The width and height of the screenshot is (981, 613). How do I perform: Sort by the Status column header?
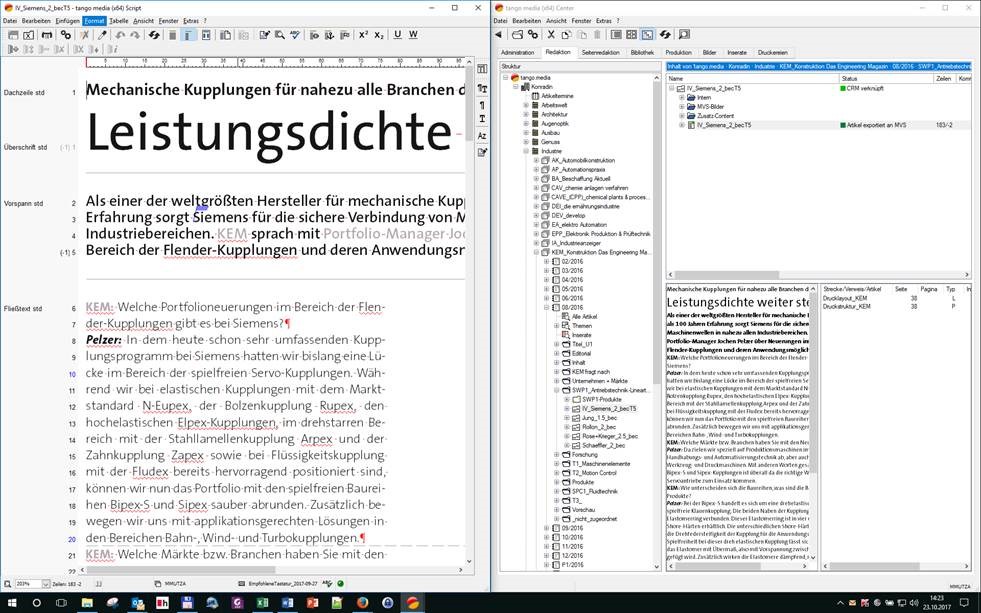pyautogui.click(x=850, y=78)
